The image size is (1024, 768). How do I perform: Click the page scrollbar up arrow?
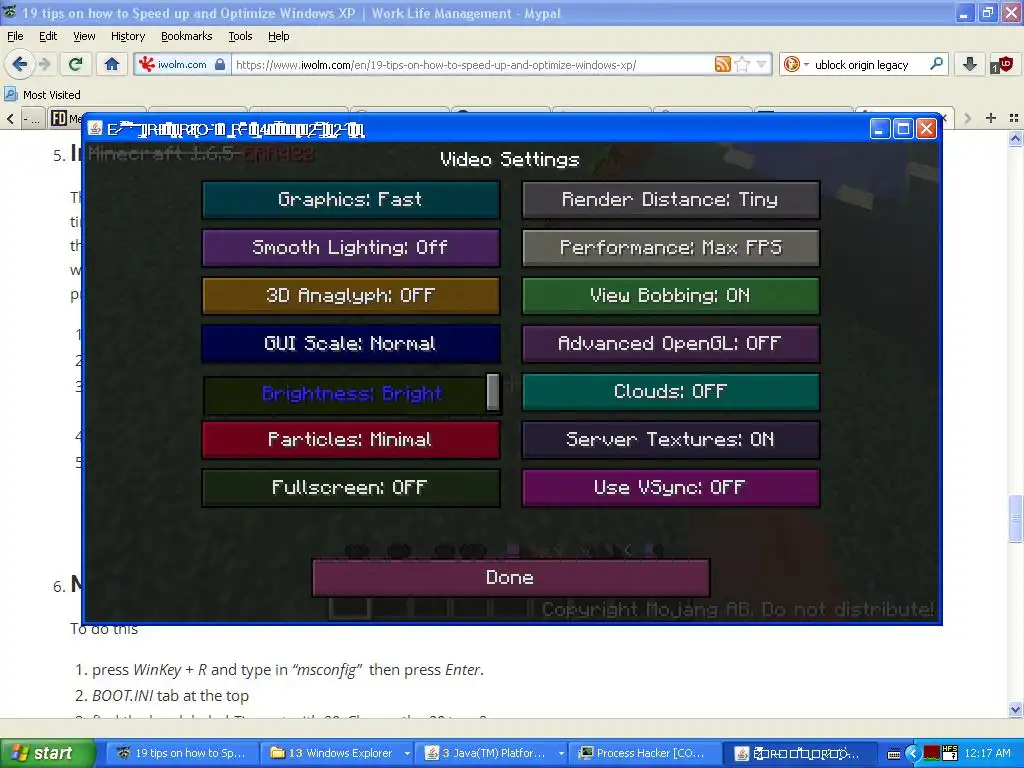[1016, 138]
